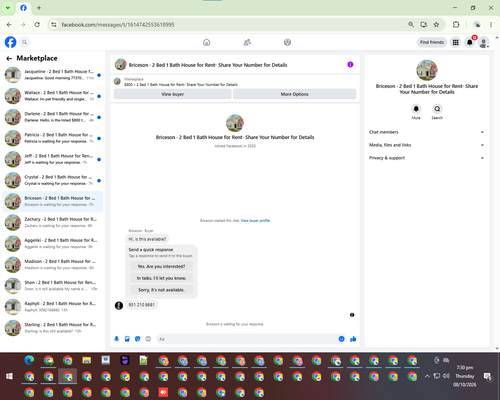Open Zachary's conversation
500x400 pixels.
tap(53, 222)
